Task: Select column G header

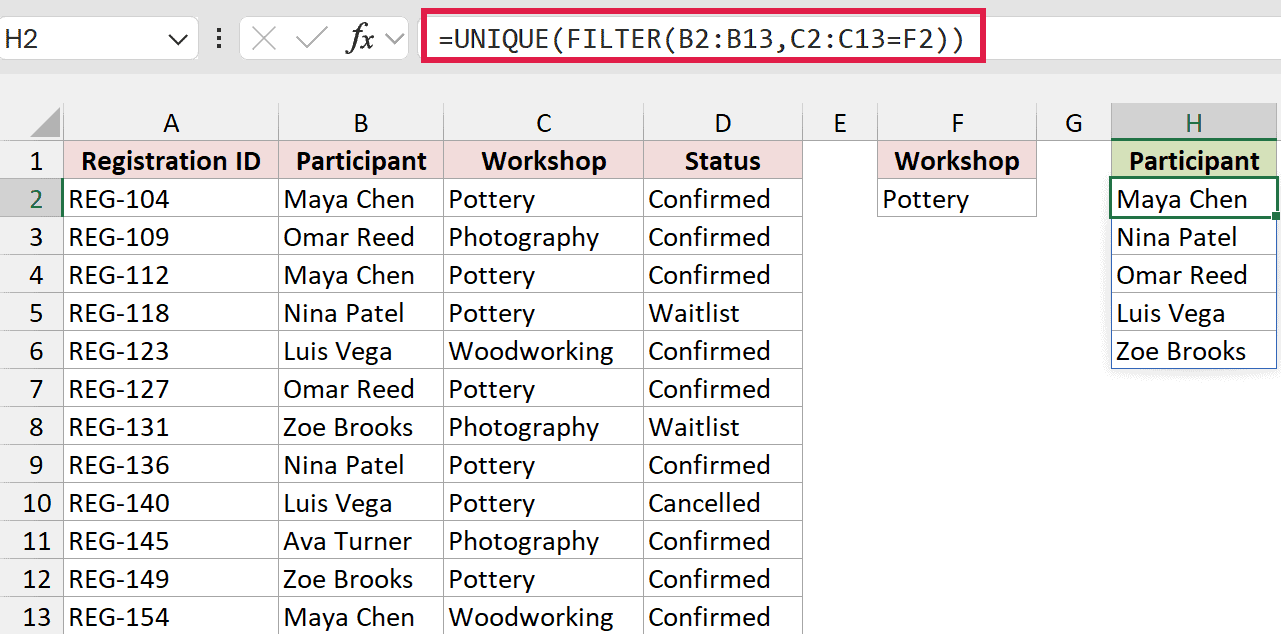Action: point(1074,123)
